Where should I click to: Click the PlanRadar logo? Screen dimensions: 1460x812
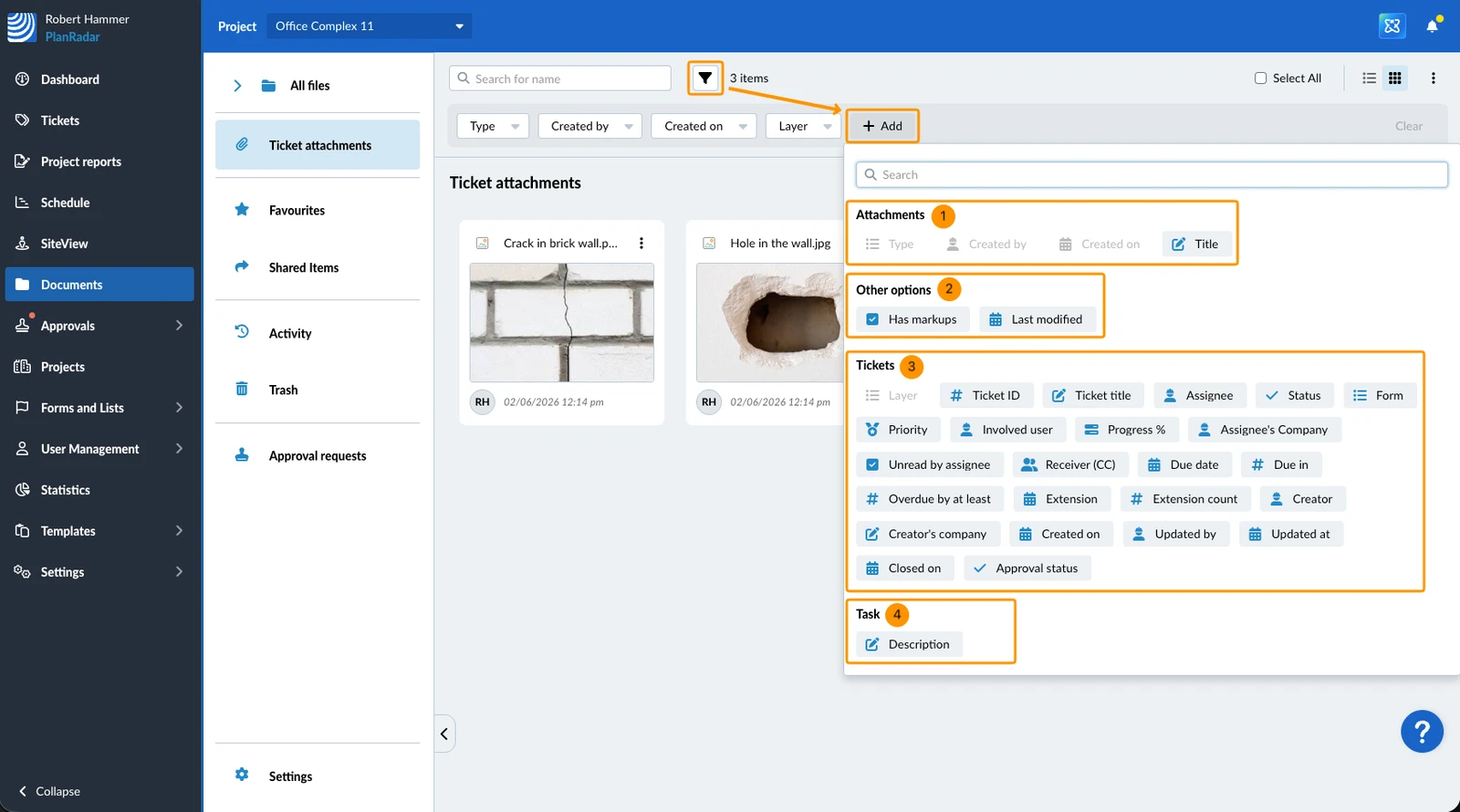click(x=21, y=27)
